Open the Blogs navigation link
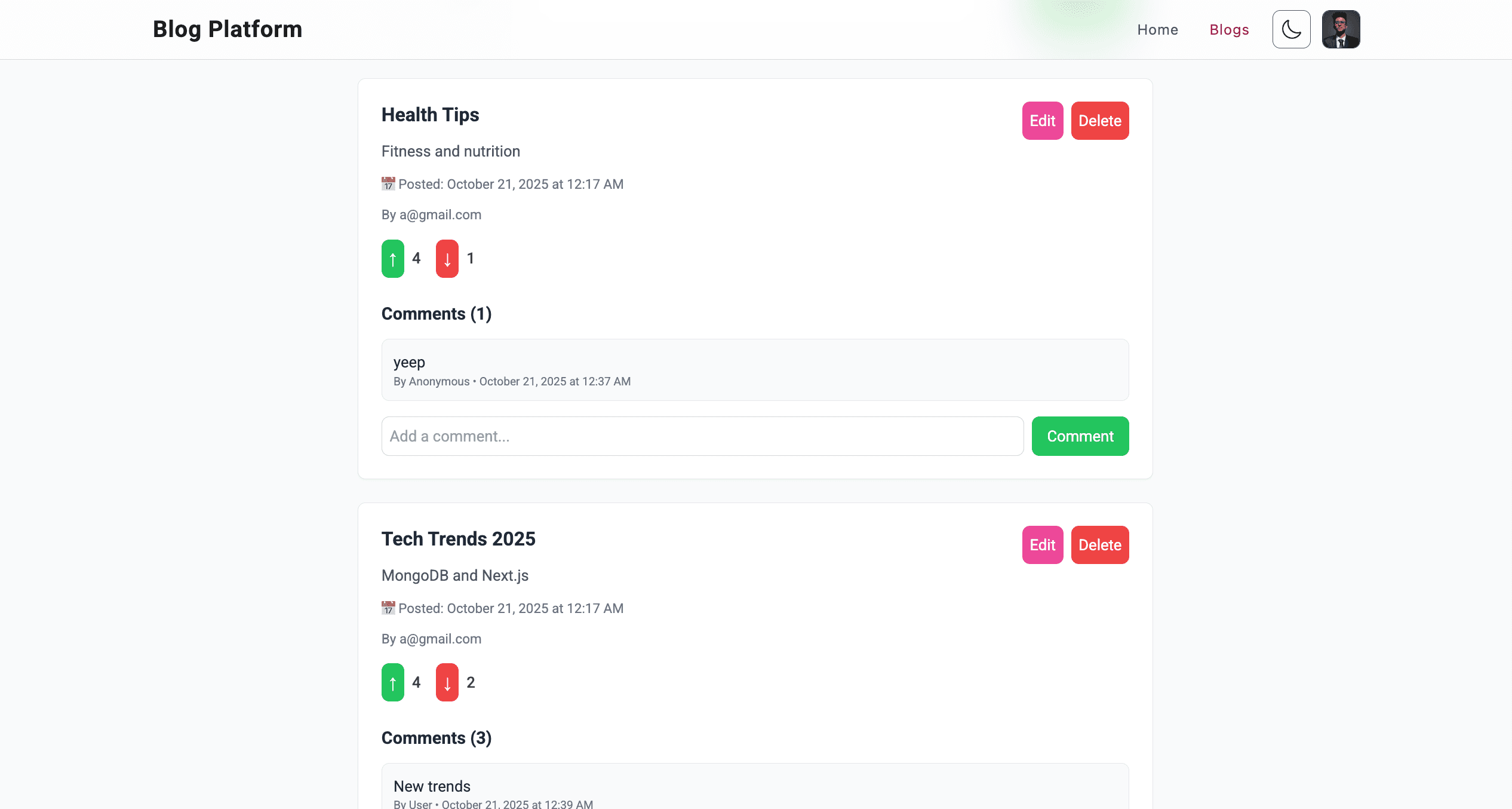1512x809 pixels. tap(1229, 30)
